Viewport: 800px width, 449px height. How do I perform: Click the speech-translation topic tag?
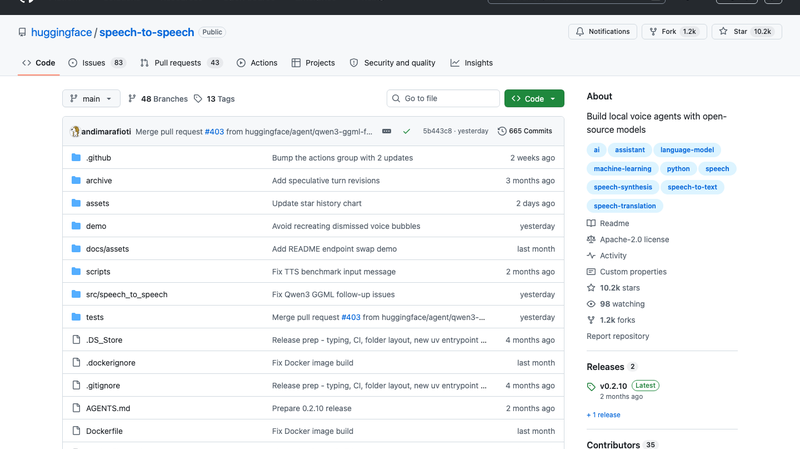pyautogui.click(x=625, y=206)
